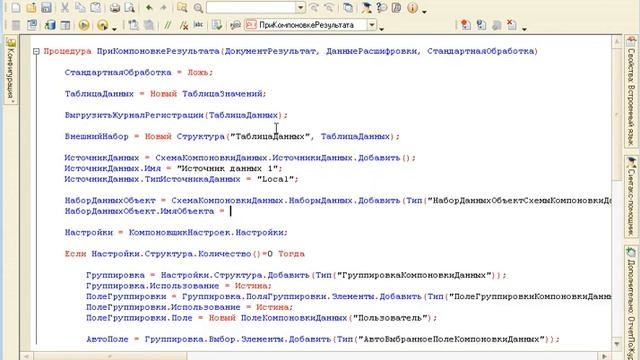Click the format block icon
Viewport: 640px width, 360px height.
click(133, 25)
